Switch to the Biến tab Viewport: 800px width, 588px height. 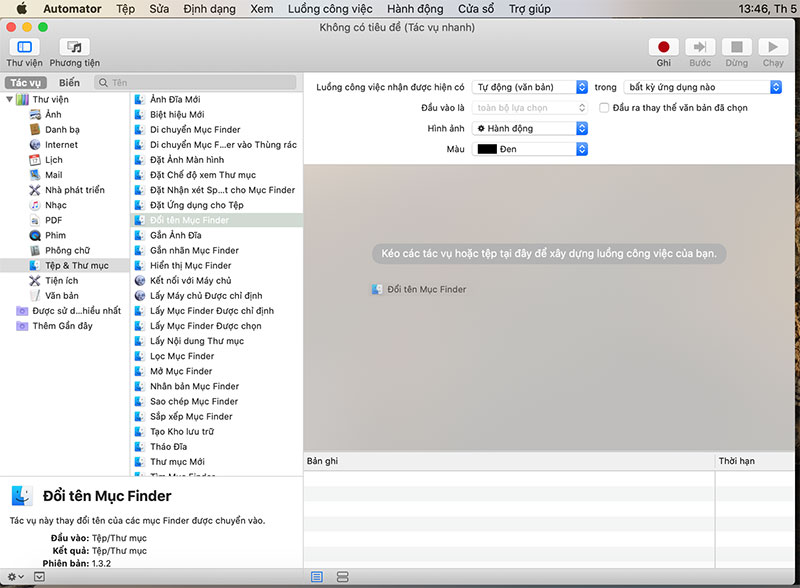pos(69,83)
